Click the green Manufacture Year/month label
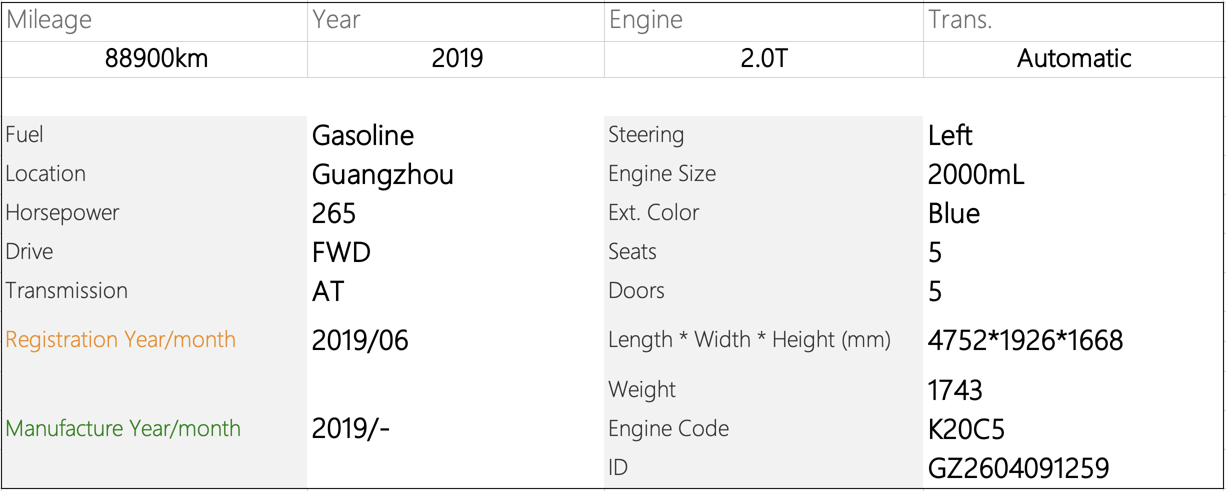1226x491 pixels. 123,429
